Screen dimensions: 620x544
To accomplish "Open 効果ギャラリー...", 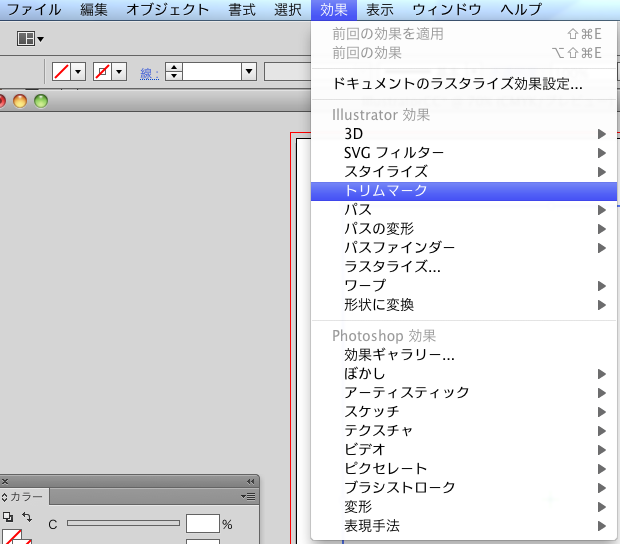I will [464, 355].
